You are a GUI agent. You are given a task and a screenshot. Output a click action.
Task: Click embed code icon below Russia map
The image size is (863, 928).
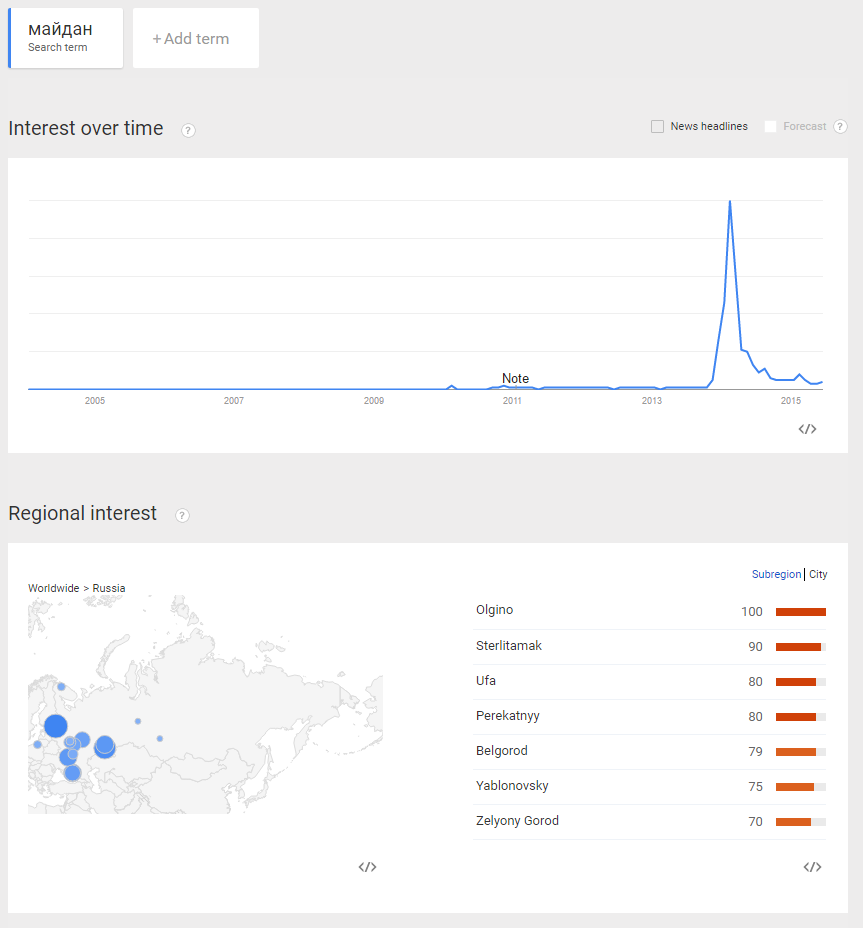[367, 867]
